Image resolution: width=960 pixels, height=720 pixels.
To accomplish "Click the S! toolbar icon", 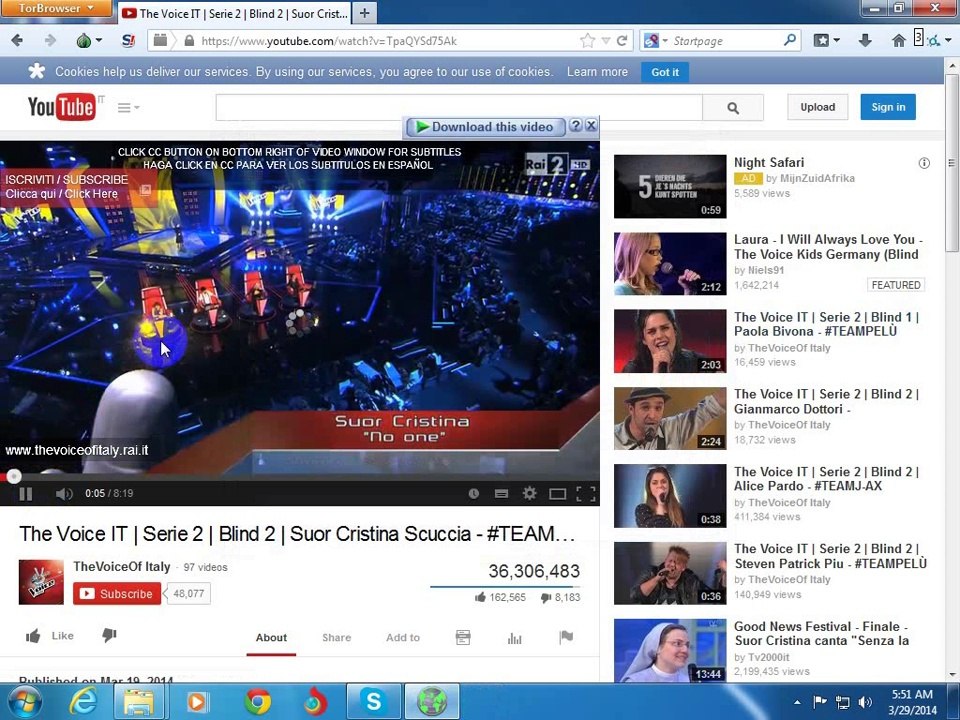I will (x=128, y=41).
